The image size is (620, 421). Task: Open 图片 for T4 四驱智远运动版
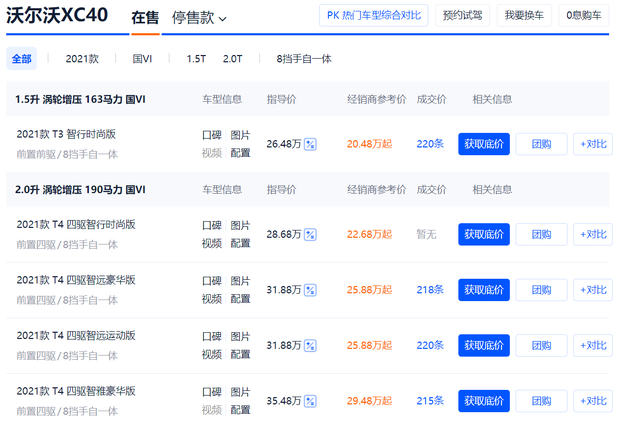(x=240, y=337)
